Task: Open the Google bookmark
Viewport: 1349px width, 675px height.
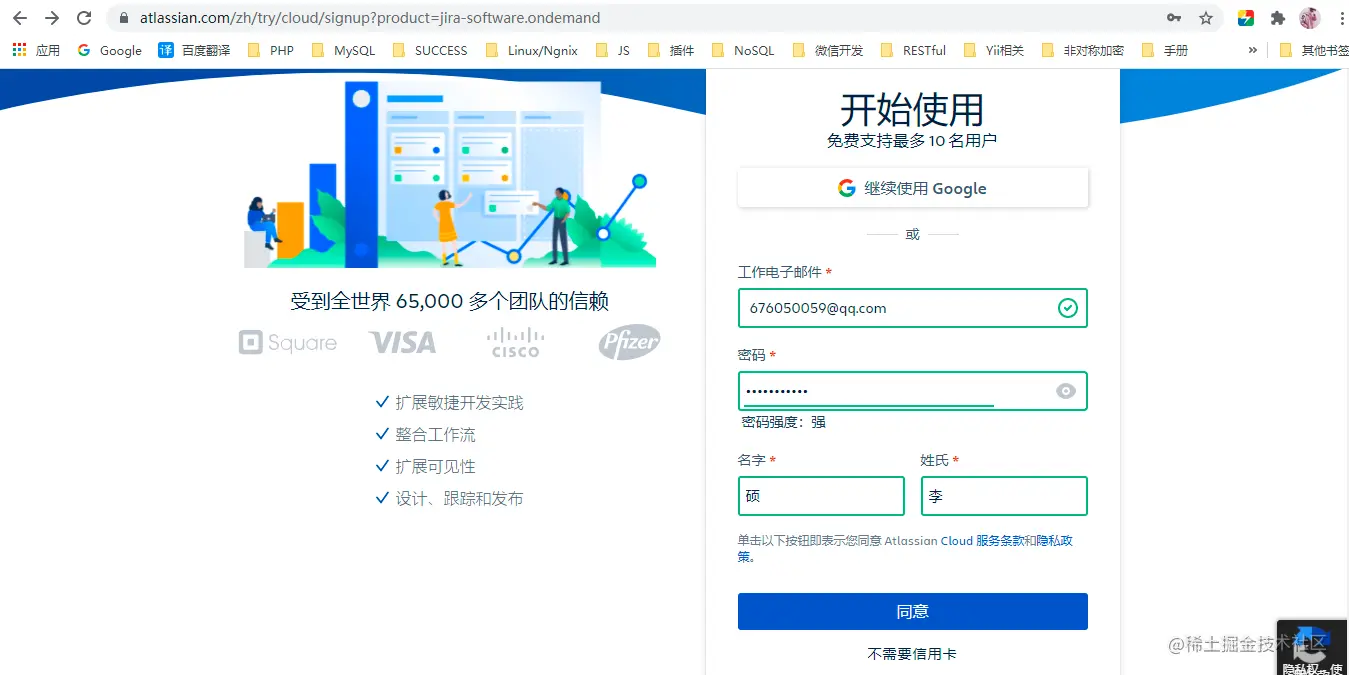Action: coord(110,50)
